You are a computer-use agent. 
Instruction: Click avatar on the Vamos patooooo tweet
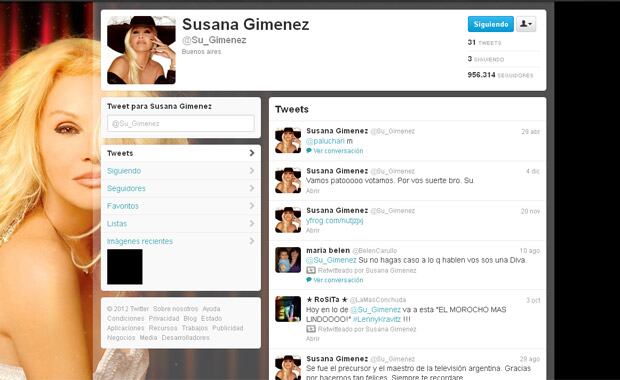(x=288, y=180)
